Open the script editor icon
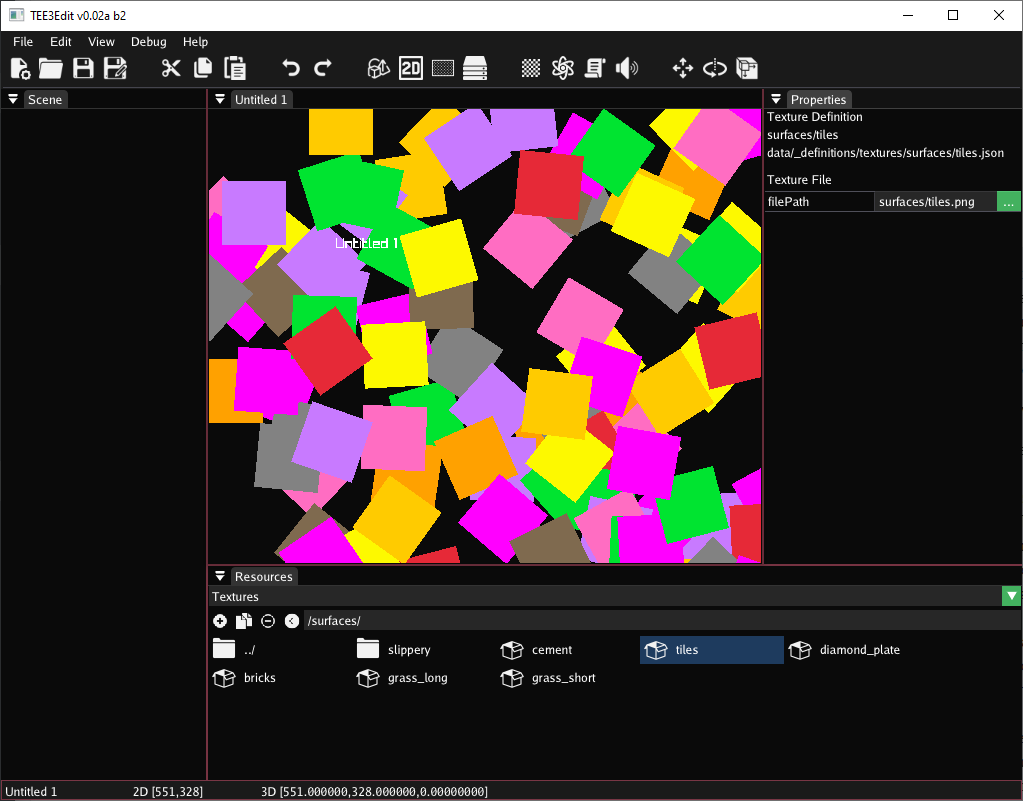Image resolution: width=1023 pixels, height=801 pixels. [594, 68]
